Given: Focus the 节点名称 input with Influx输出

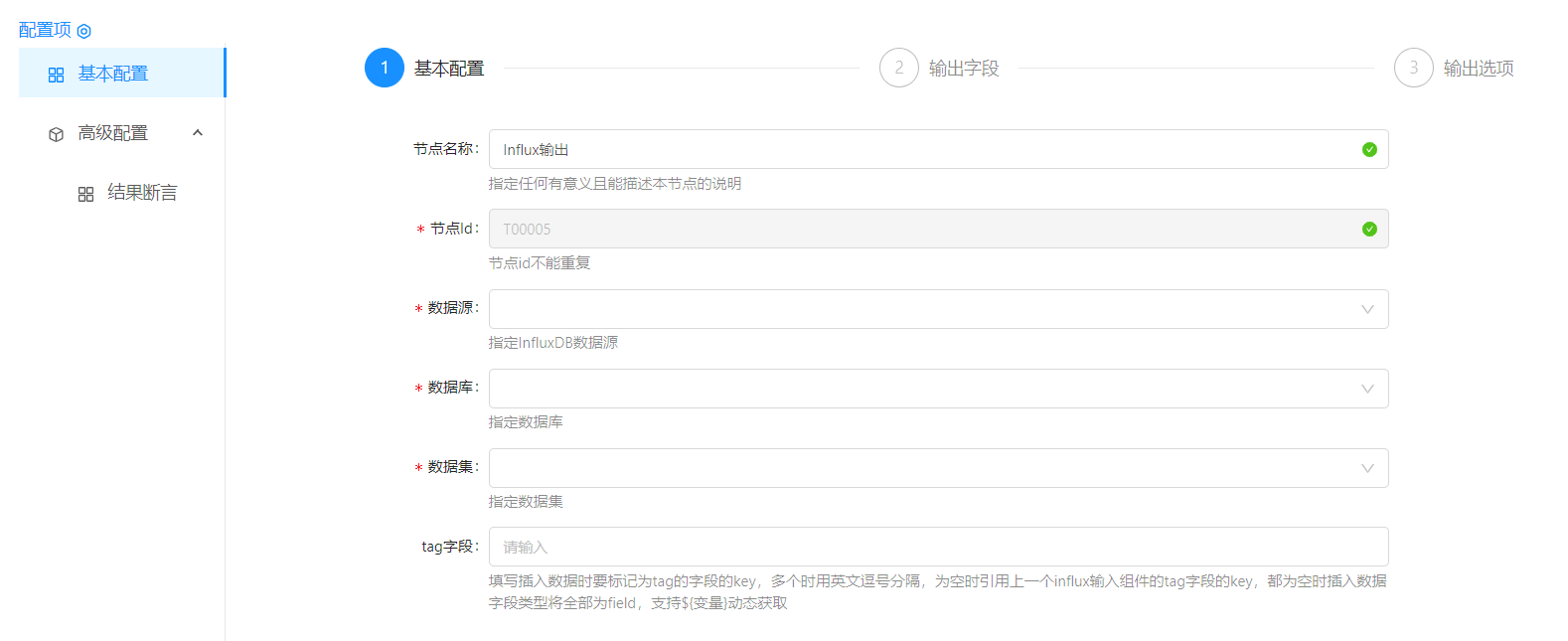Looking at the screenshot, I should [x=924, y=150].
